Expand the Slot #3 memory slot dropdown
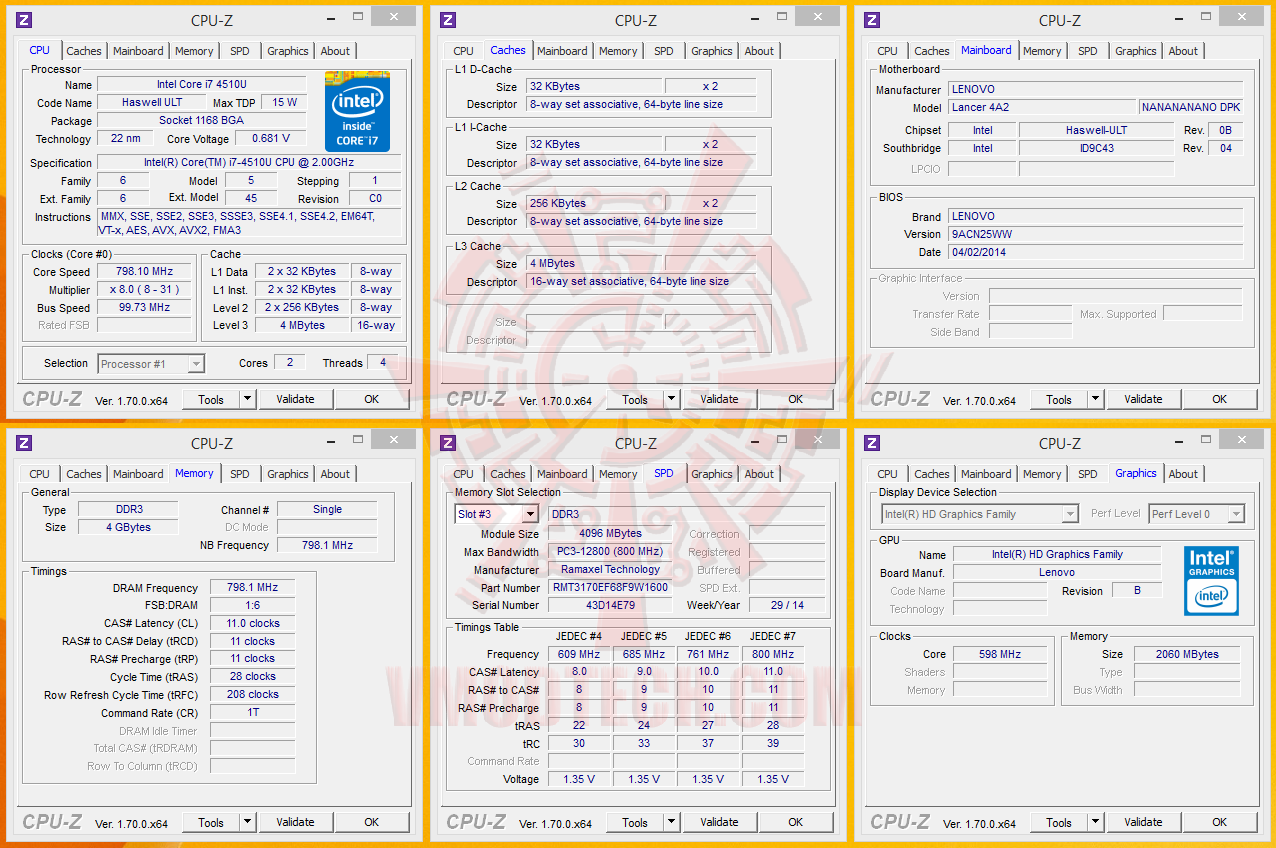The width and height of the screenshot is (1276, 848). [x=497, y=514]
